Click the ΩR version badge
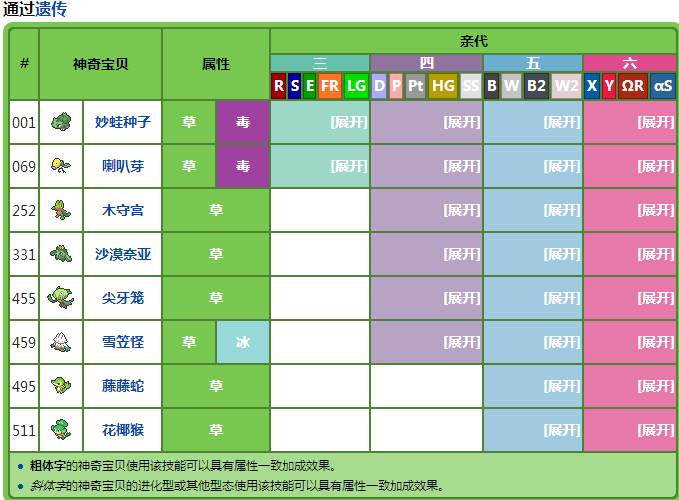The height and width of the screenshot is (500, 679). pyautogui.click(x=633, y=86)
